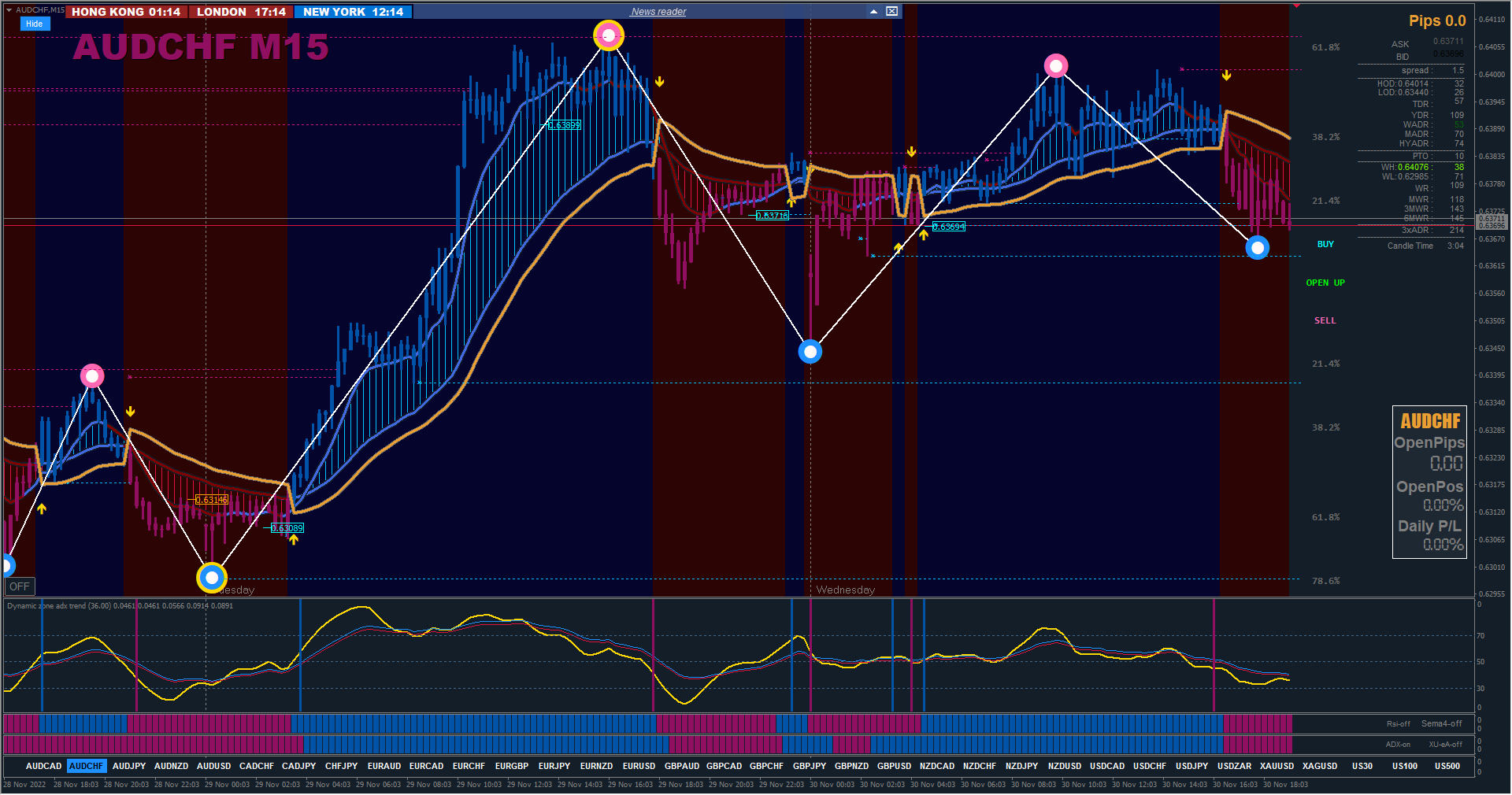Toggle the Sema4-off indicator switch
The image size is (1512, 795).
tap(1441, 723)
